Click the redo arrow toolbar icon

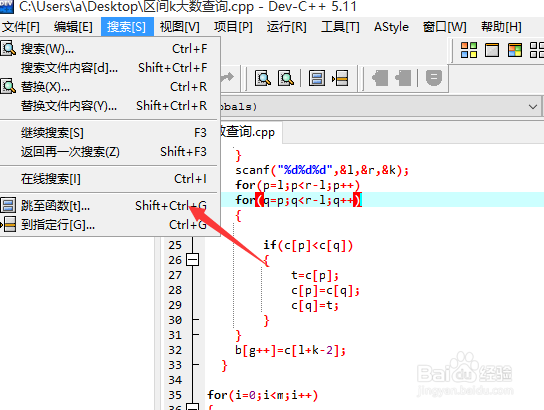[x=228, y=77]
